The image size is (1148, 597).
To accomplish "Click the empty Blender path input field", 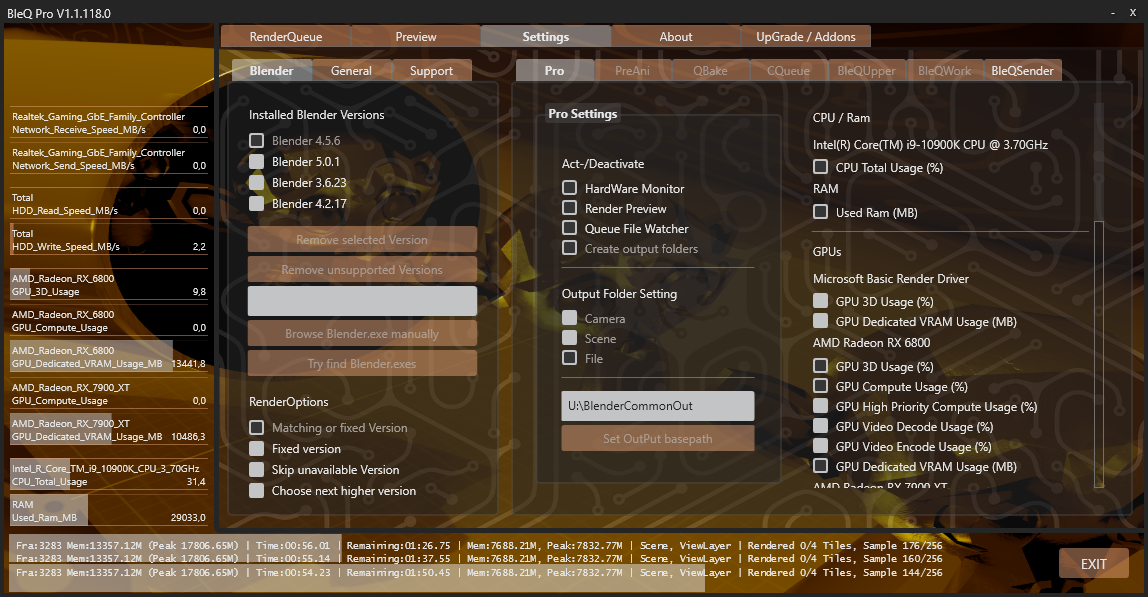I will point(362,301).
